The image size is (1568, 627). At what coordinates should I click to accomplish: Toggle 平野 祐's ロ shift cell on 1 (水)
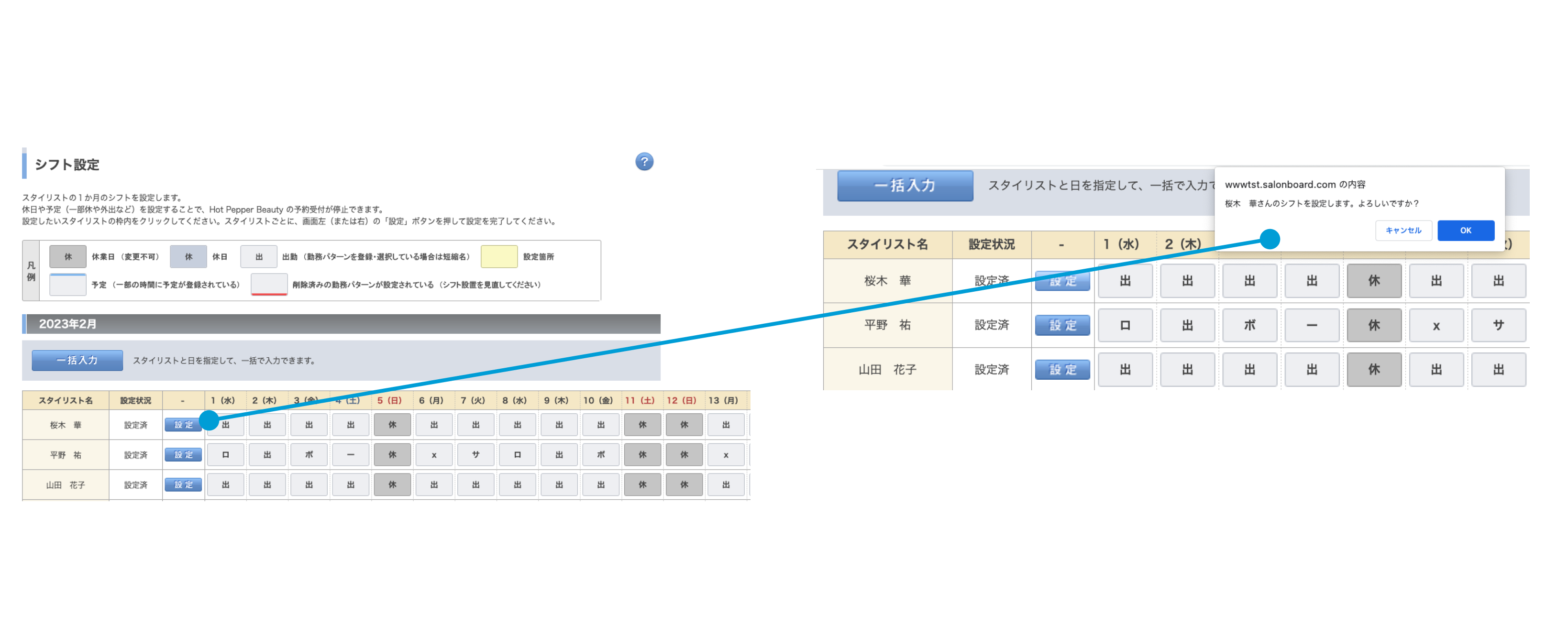(226, 455)
